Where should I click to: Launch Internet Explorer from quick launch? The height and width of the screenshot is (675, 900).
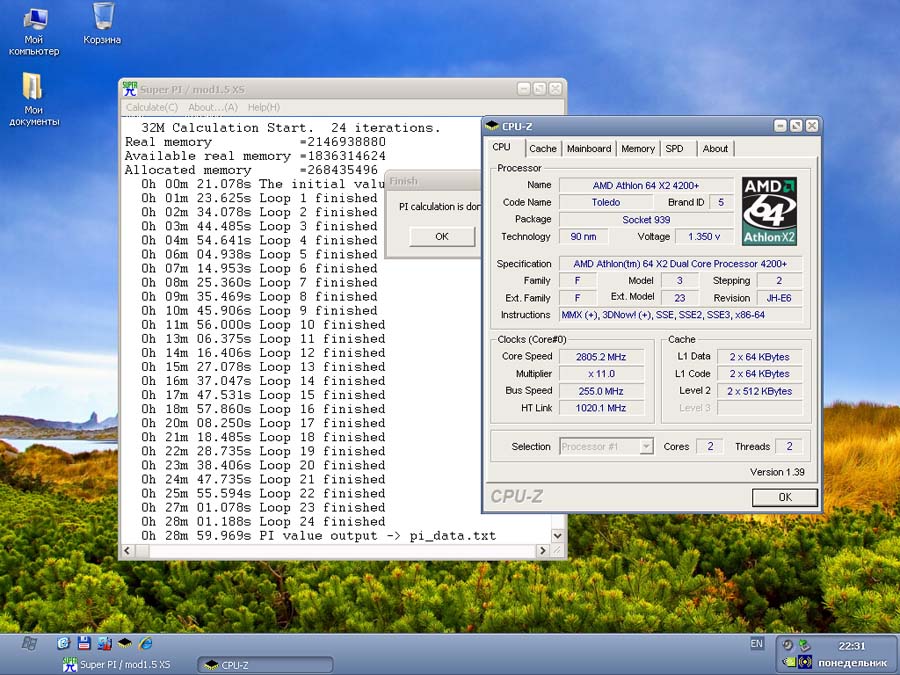[x=145, y=643]
